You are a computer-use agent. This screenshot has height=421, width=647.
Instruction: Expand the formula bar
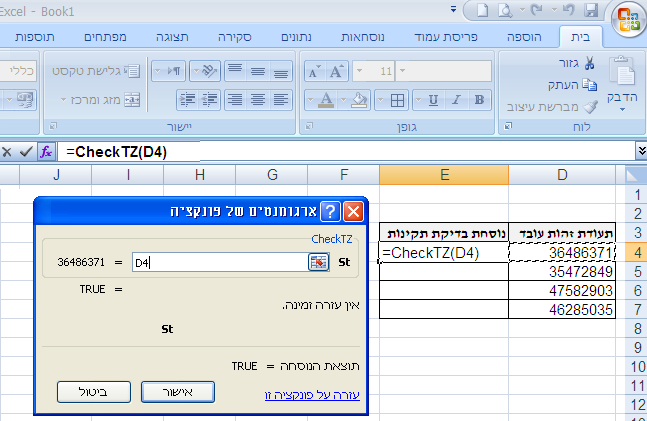(640, 150)
